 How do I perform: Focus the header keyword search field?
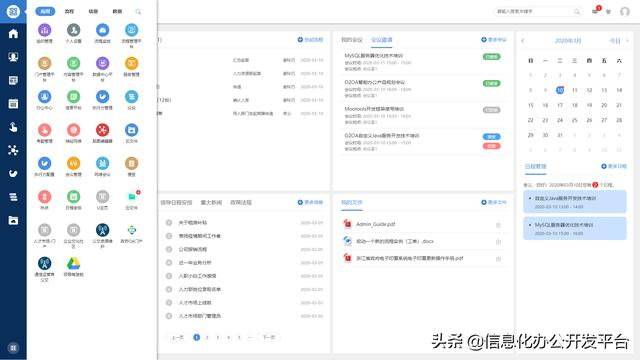[538, 11]
